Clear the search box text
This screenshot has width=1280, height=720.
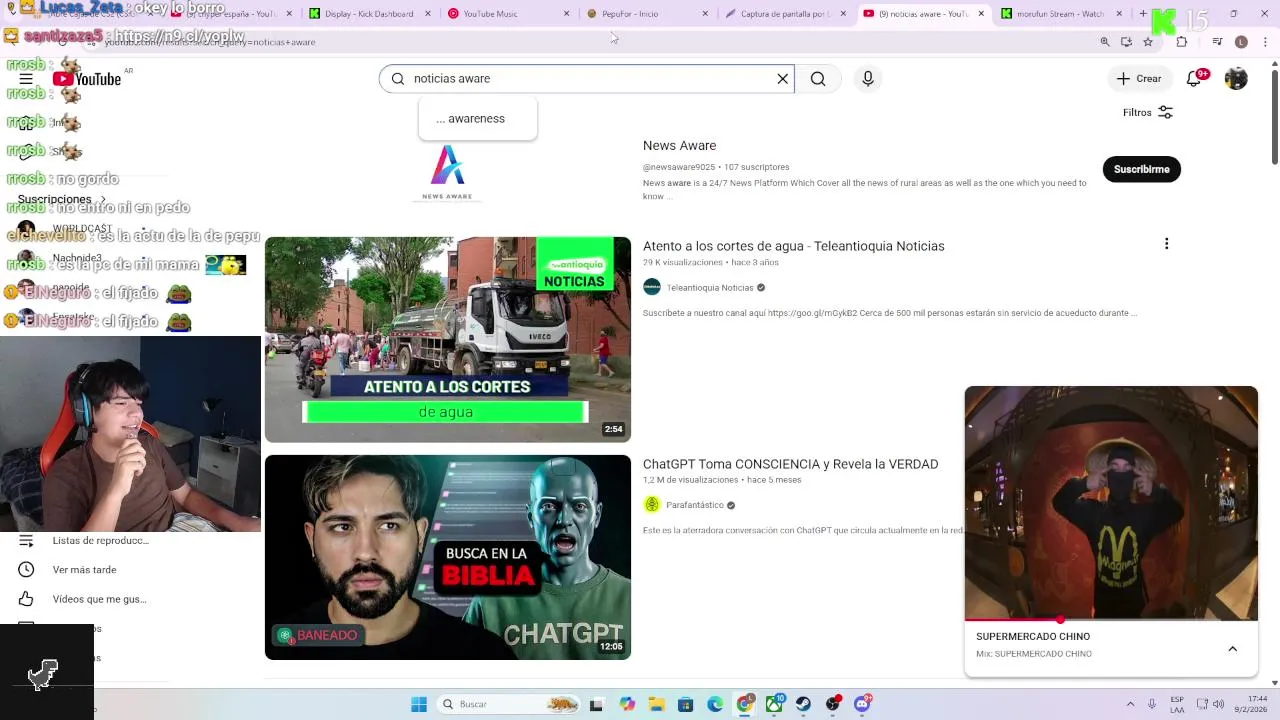783,79
